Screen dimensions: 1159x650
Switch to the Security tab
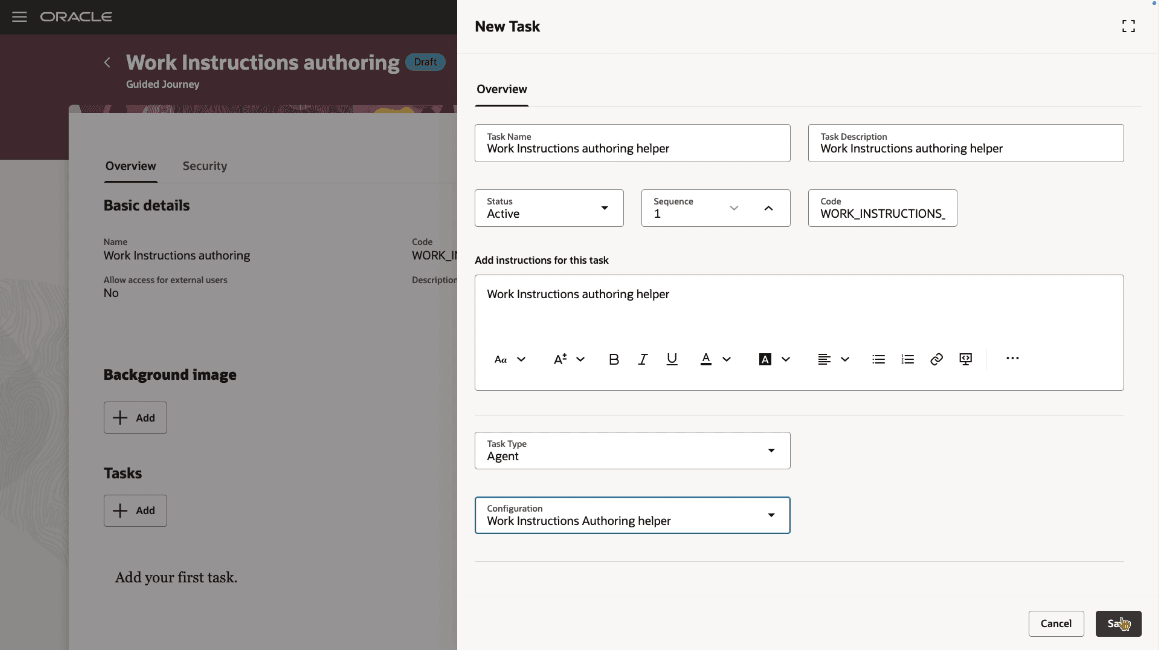205,166
